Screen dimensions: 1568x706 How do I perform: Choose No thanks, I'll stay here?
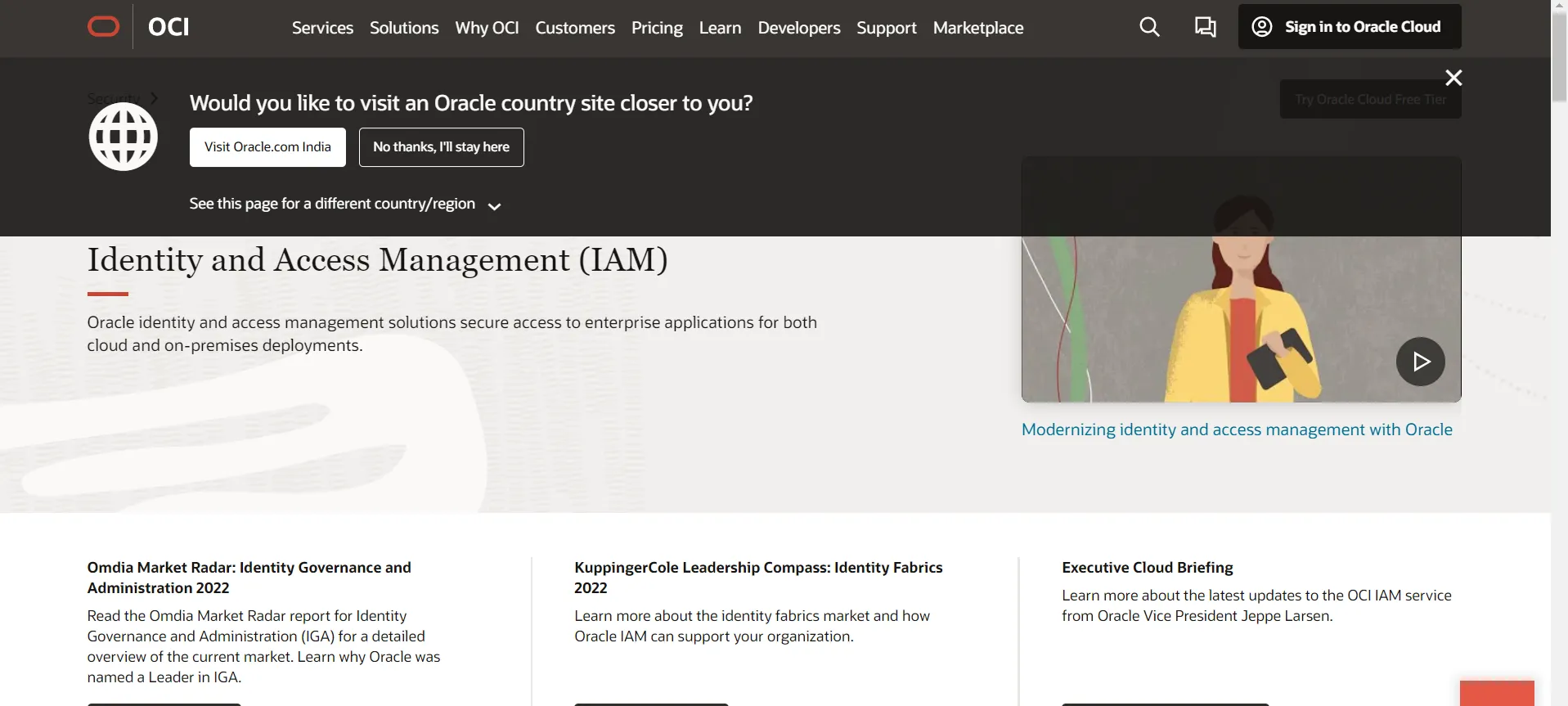coord(441,147)
